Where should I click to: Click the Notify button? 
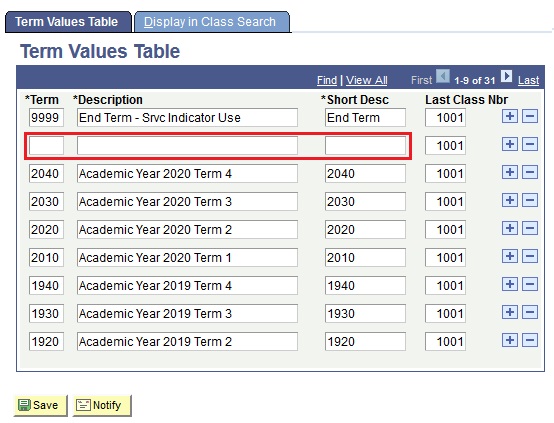click(x=102, y=405)
